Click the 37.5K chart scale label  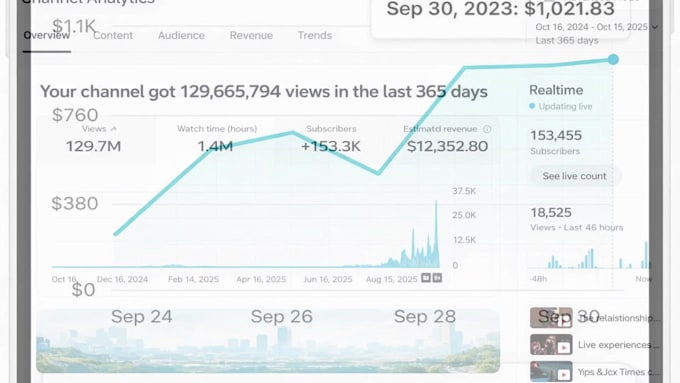pos(464,191)
